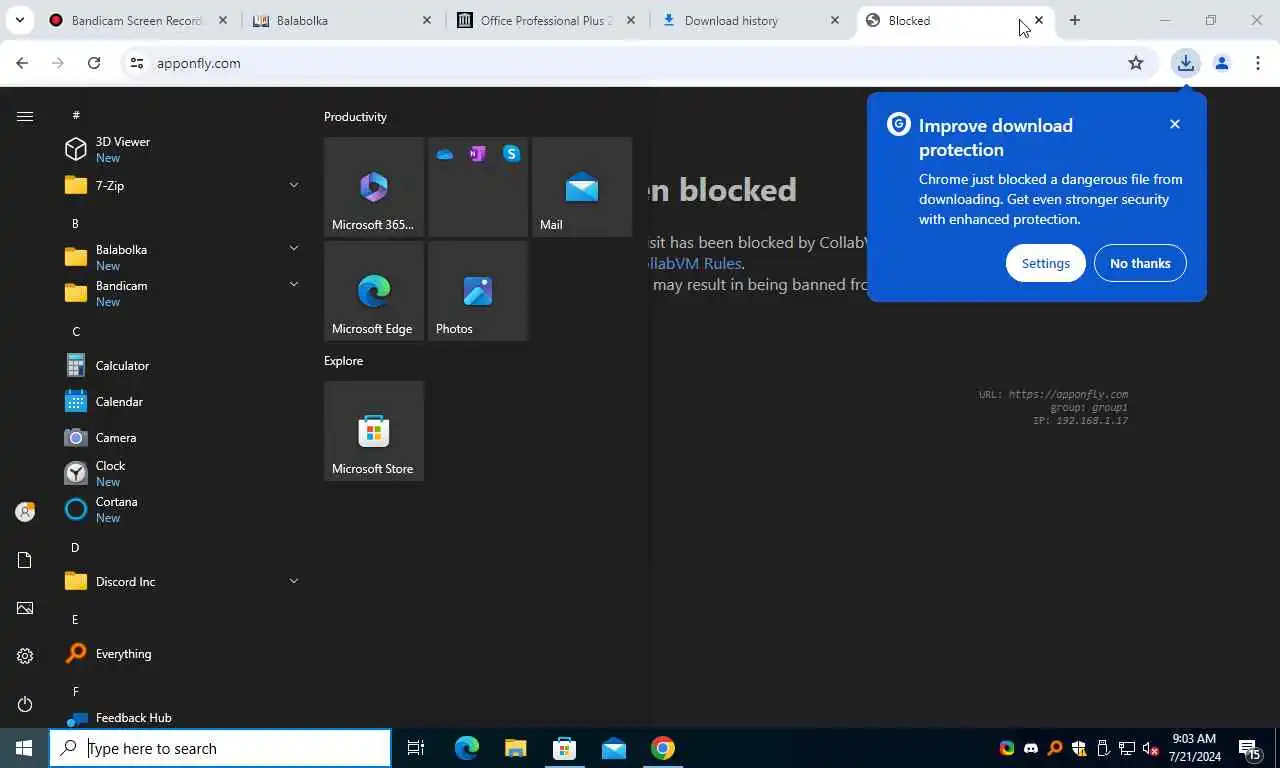This screenshot has width=1280, height=768.
Task: Reload the page in Chrome
Action: (94, 63)
